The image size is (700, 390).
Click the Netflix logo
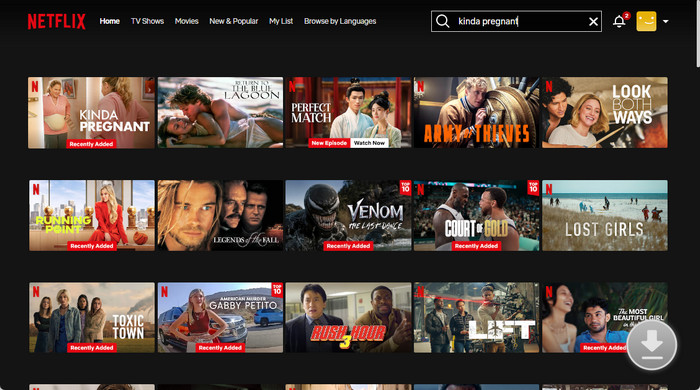point(56,21)
